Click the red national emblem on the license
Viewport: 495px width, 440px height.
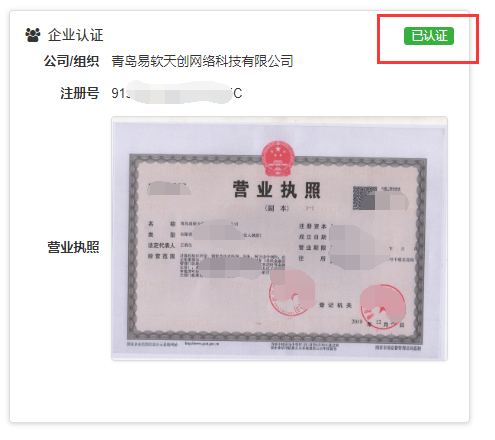pos(278,159)
